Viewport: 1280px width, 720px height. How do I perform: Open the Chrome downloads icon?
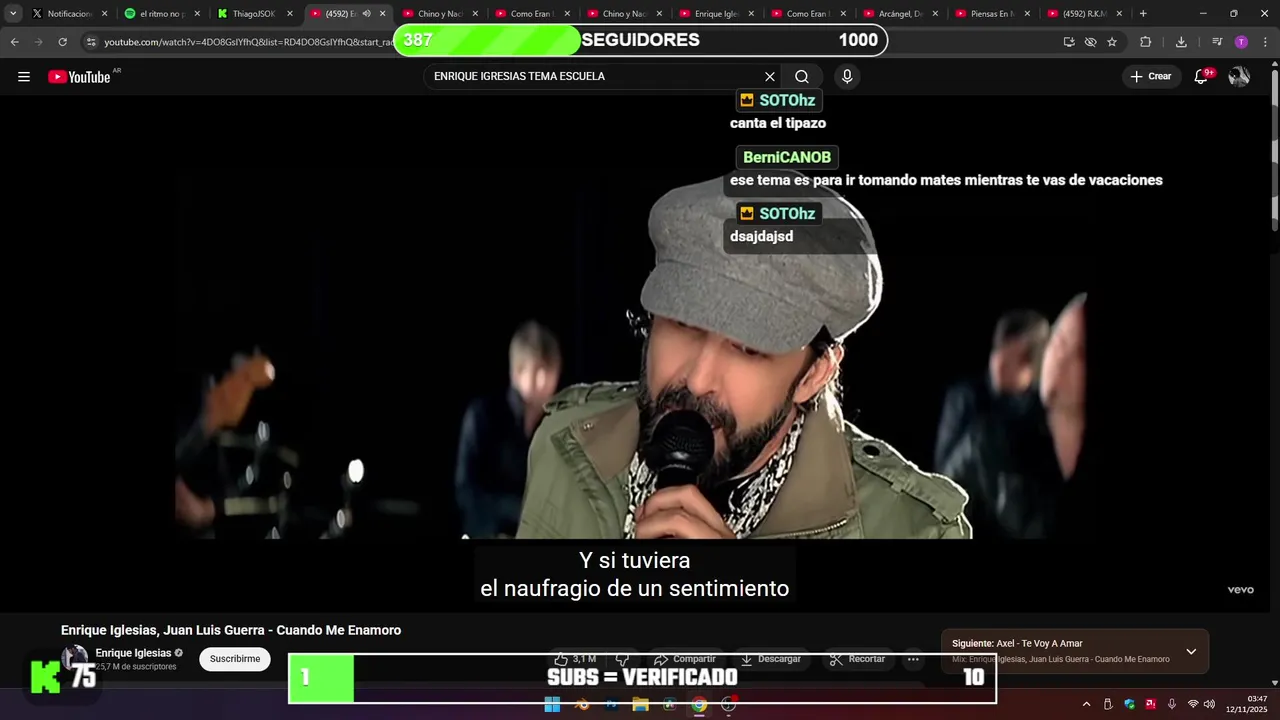pos(1181,42)
